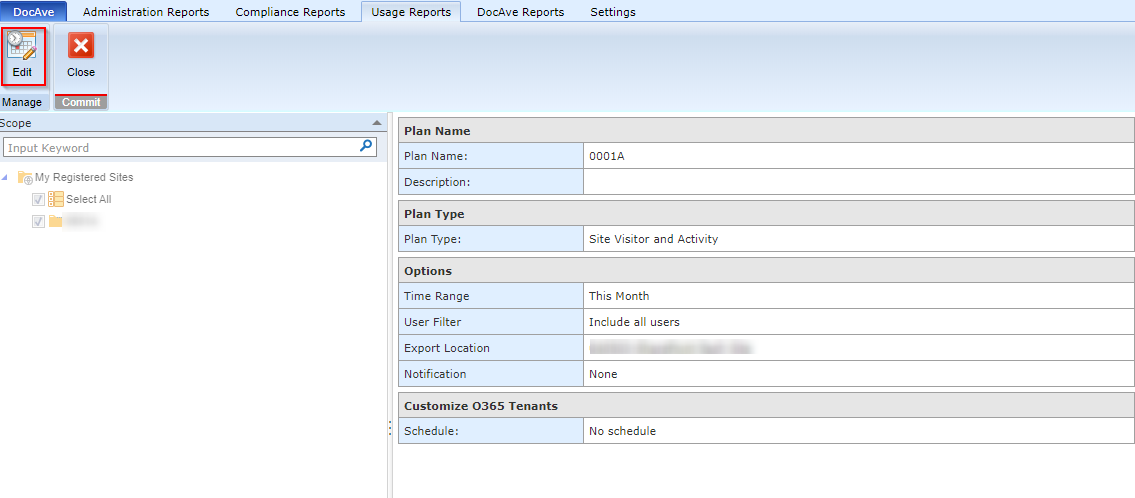Image resolution: width=1135 pixels, height=498 pixels.
Task: Switch to Administration Reports tab
Action: click(x=146, y=12)
